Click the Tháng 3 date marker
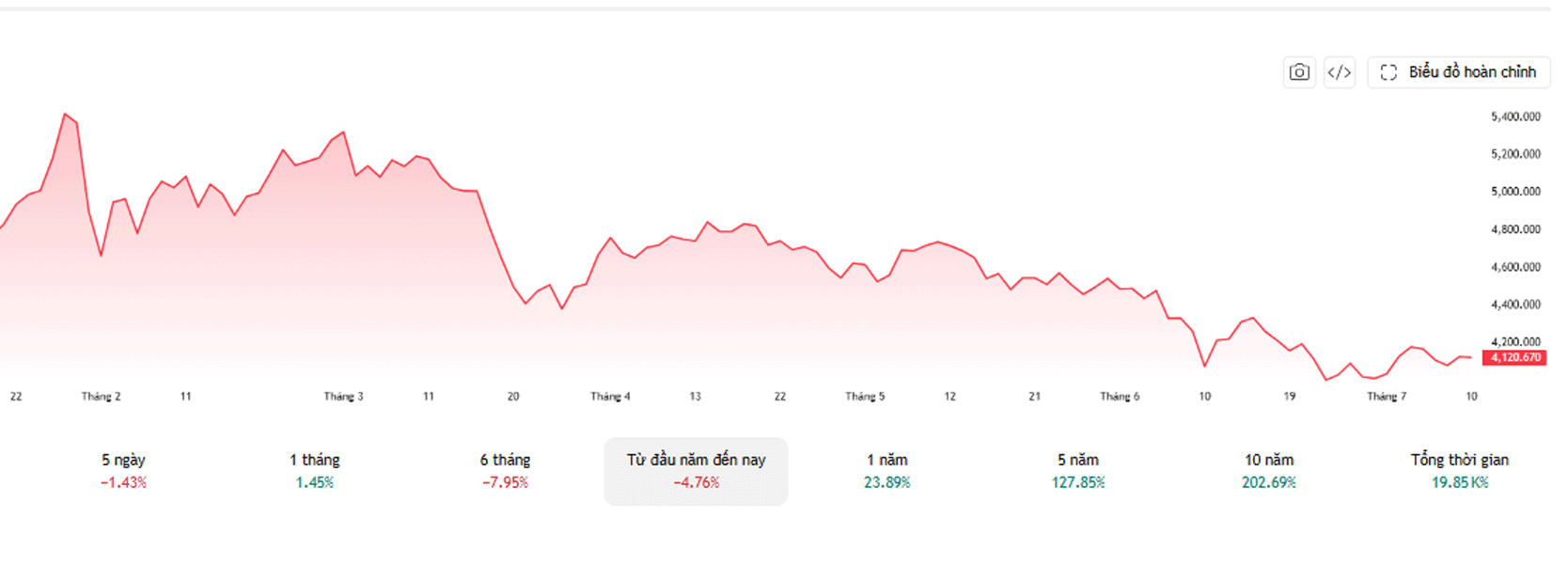This screenshot has width=1568, height=565. [344, 397]
